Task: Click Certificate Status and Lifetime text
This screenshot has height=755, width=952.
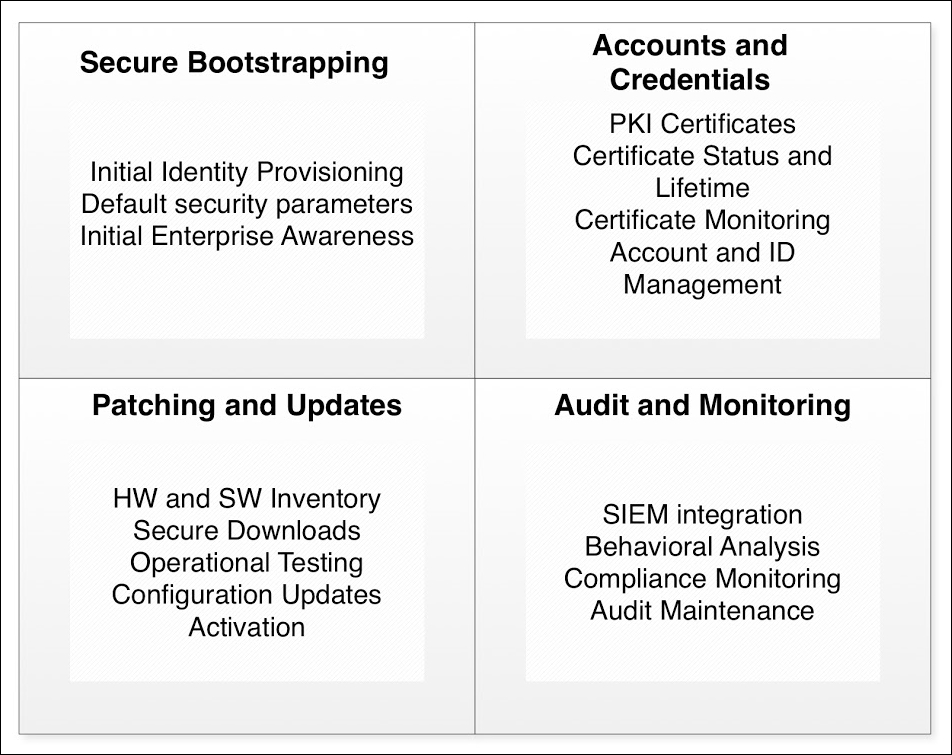Action: 702,172
